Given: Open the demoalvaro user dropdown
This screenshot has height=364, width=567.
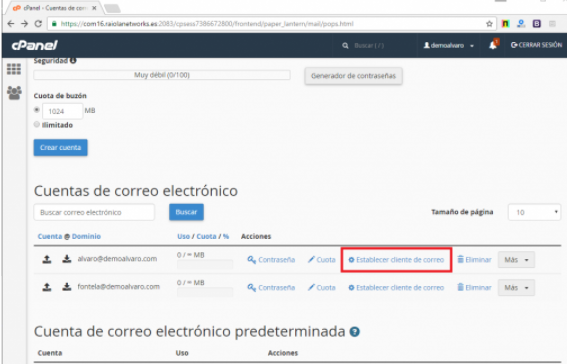Looking at the screenshot, I should [448, 46].
